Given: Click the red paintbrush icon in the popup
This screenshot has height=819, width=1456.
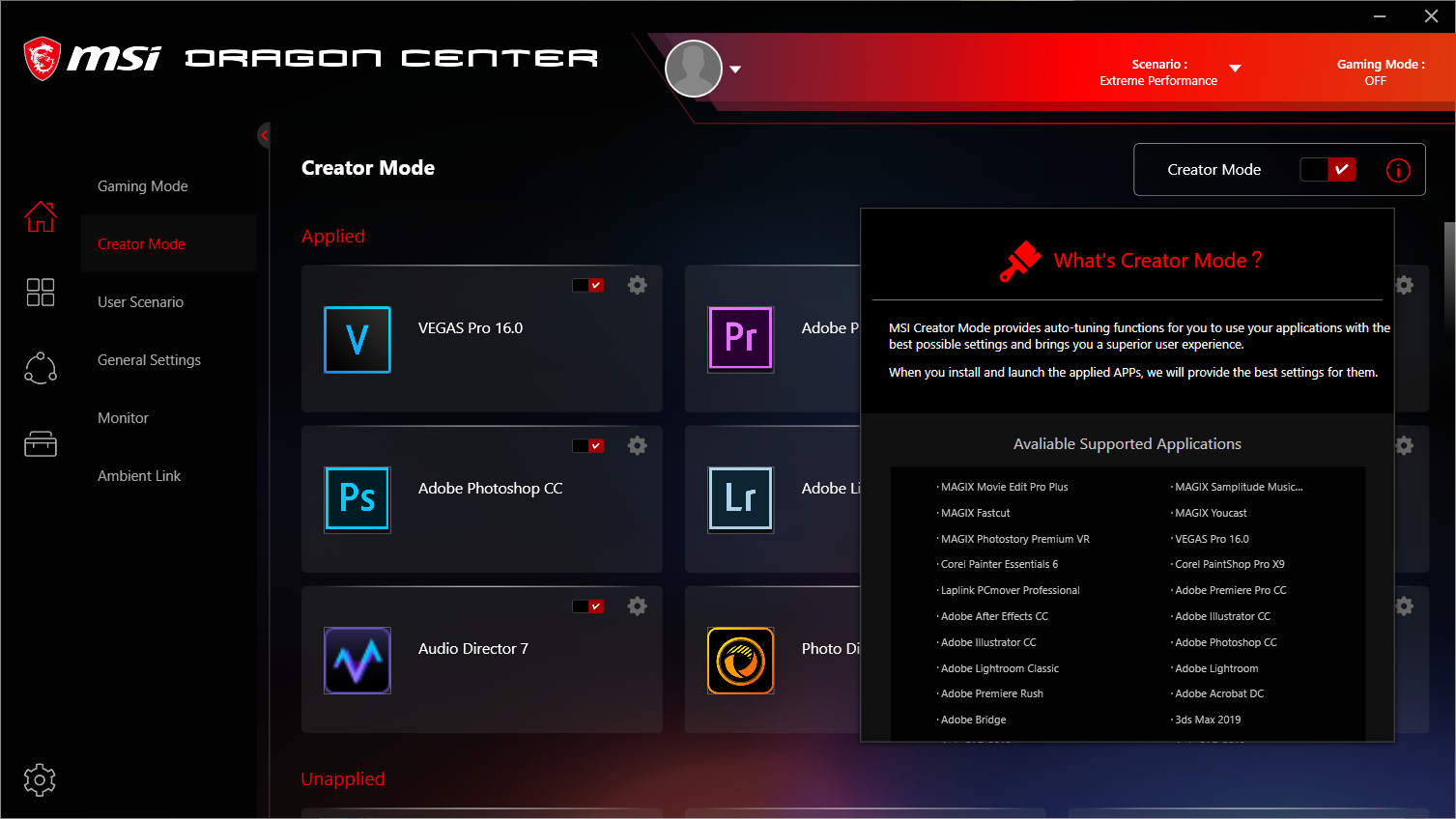Looking at the screenshot, I should 1020,261.
